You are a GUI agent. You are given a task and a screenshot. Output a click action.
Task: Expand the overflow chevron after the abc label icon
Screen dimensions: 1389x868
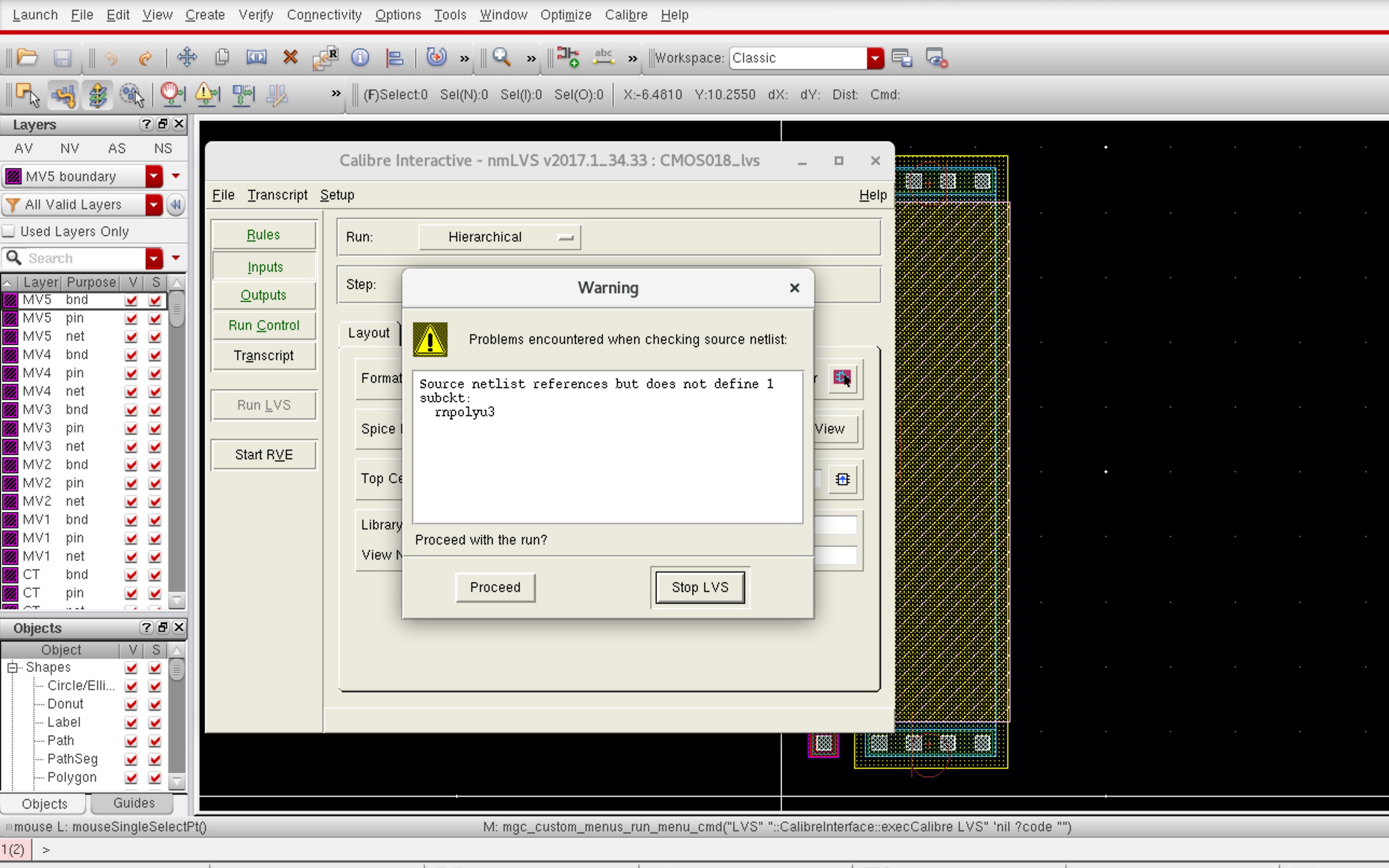632,59
